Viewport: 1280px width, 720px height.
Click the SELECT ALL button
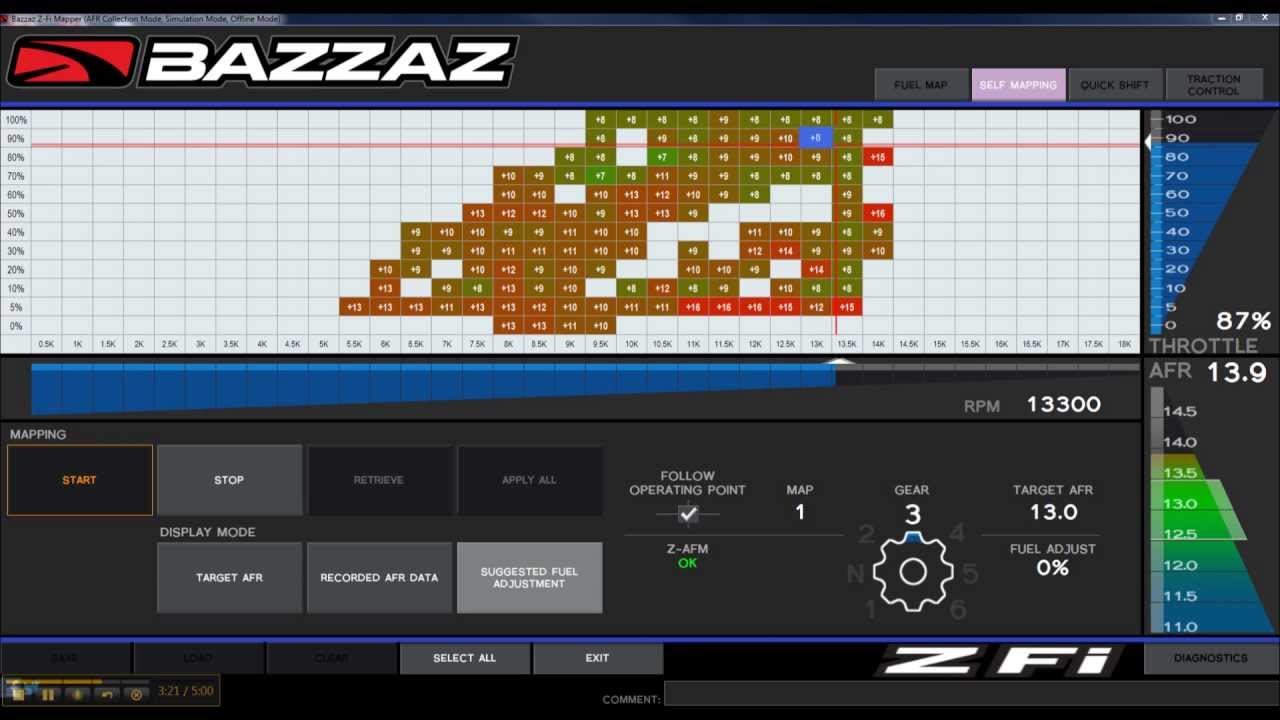coord(464,658)
